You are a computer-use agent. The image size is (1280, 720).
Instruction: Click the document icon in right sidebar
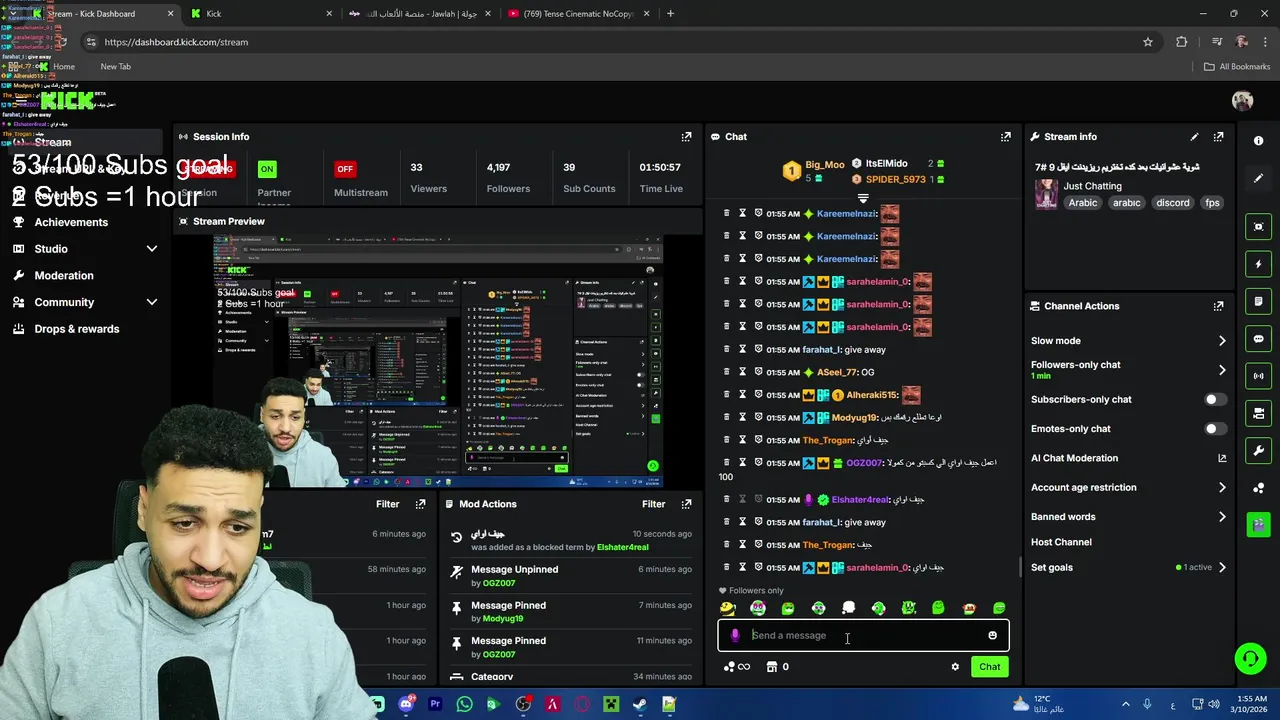point(1259,301)
